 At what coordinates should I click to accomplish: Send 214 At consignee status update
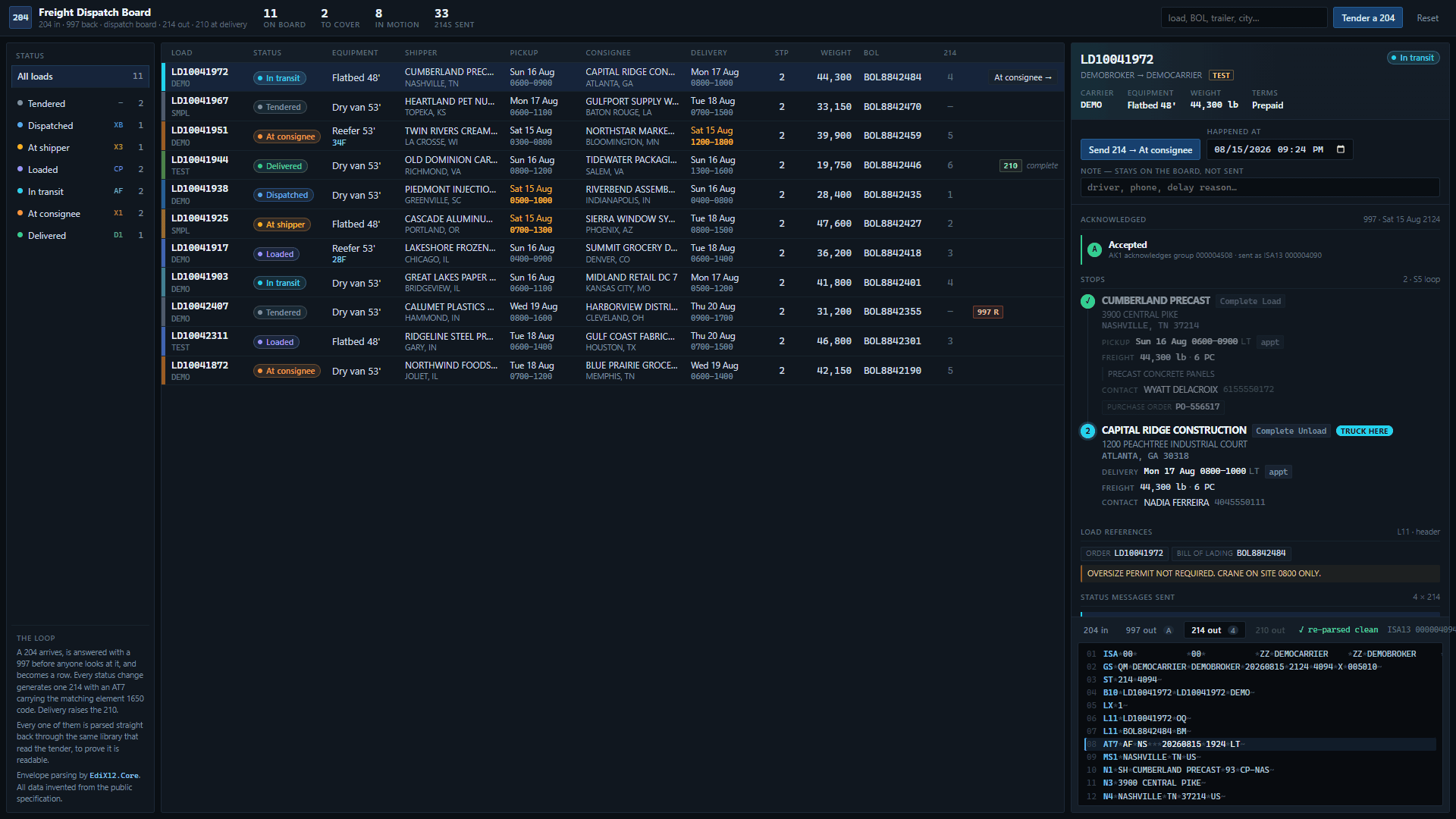point(1140,149)
